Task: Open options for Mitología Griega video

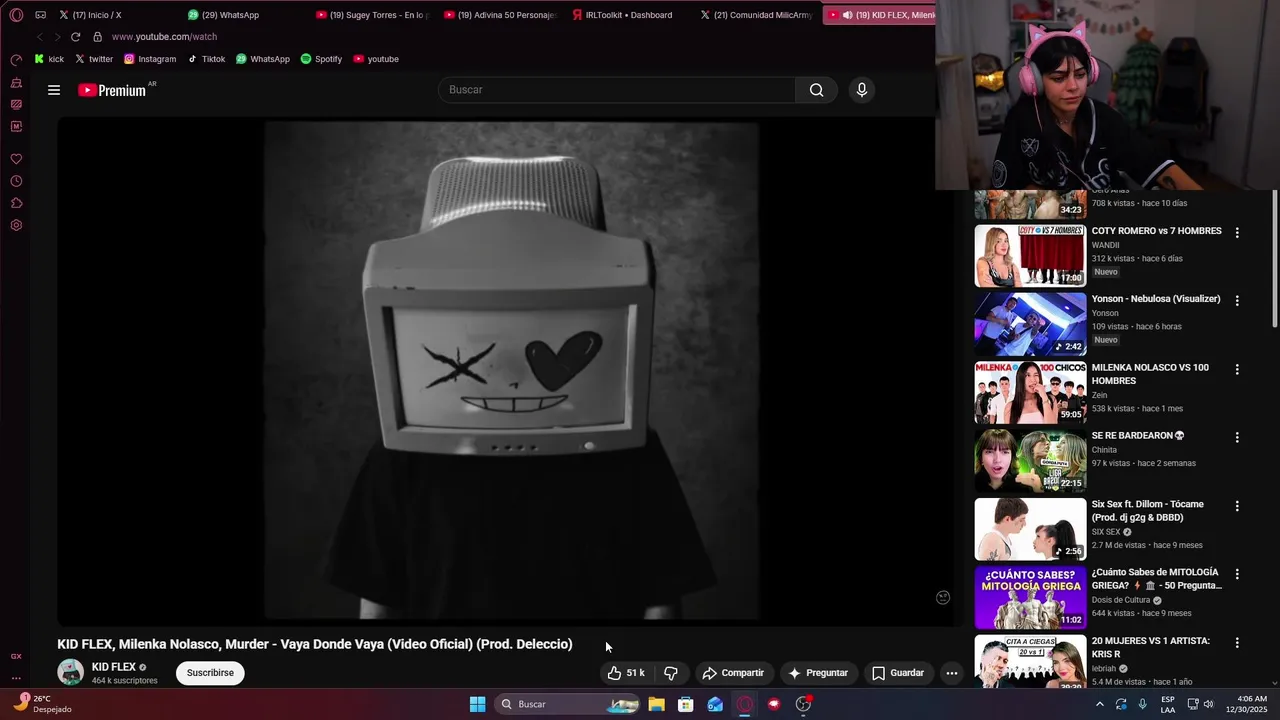Action: point(1237,574)
